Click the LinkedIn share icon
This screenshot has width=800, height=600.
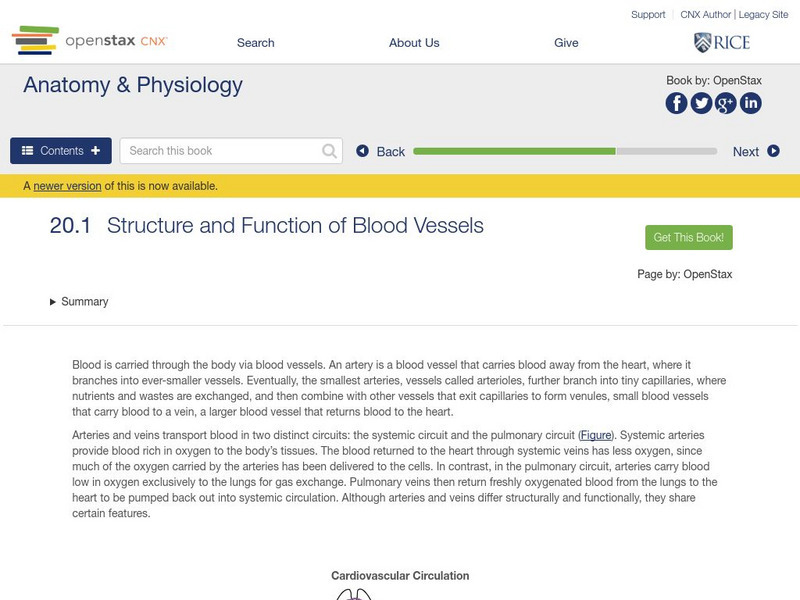click(x=750, y=103)
